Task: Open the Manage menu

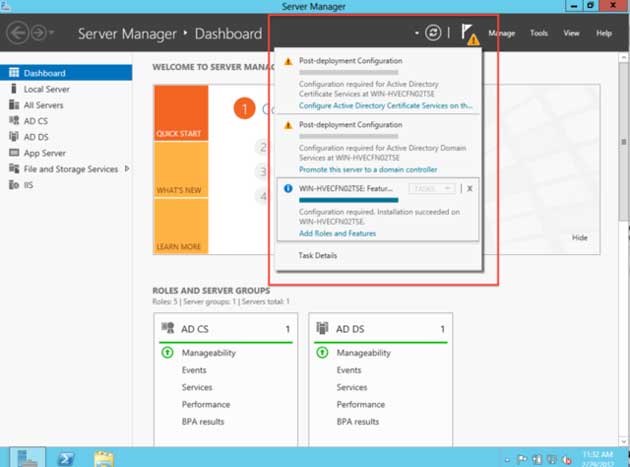Action: pyautogui.click(x=501, y=33)
